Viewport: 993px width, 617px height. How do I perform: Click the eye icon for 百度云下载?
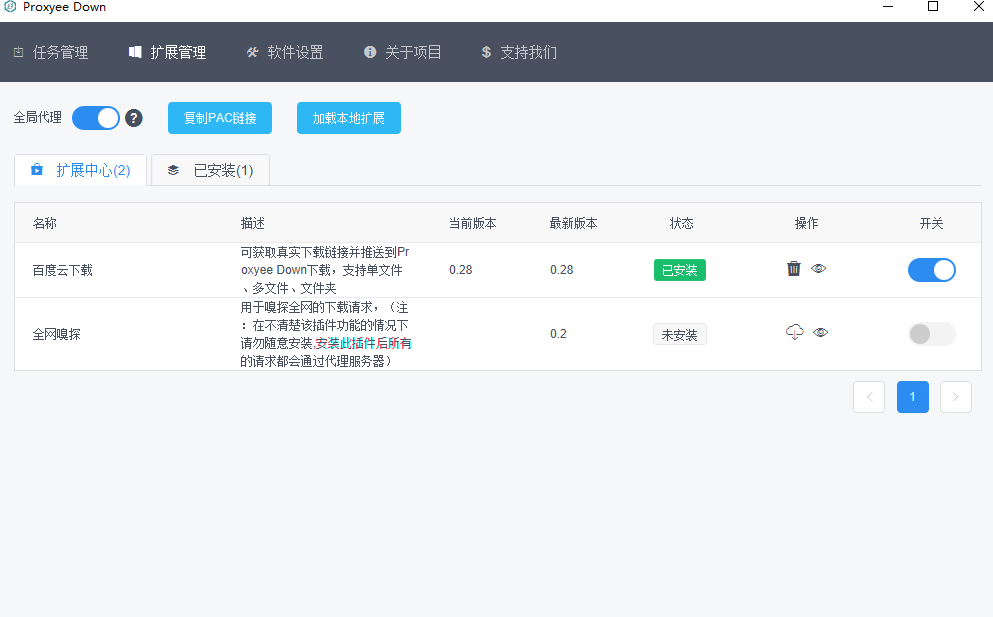818,268
